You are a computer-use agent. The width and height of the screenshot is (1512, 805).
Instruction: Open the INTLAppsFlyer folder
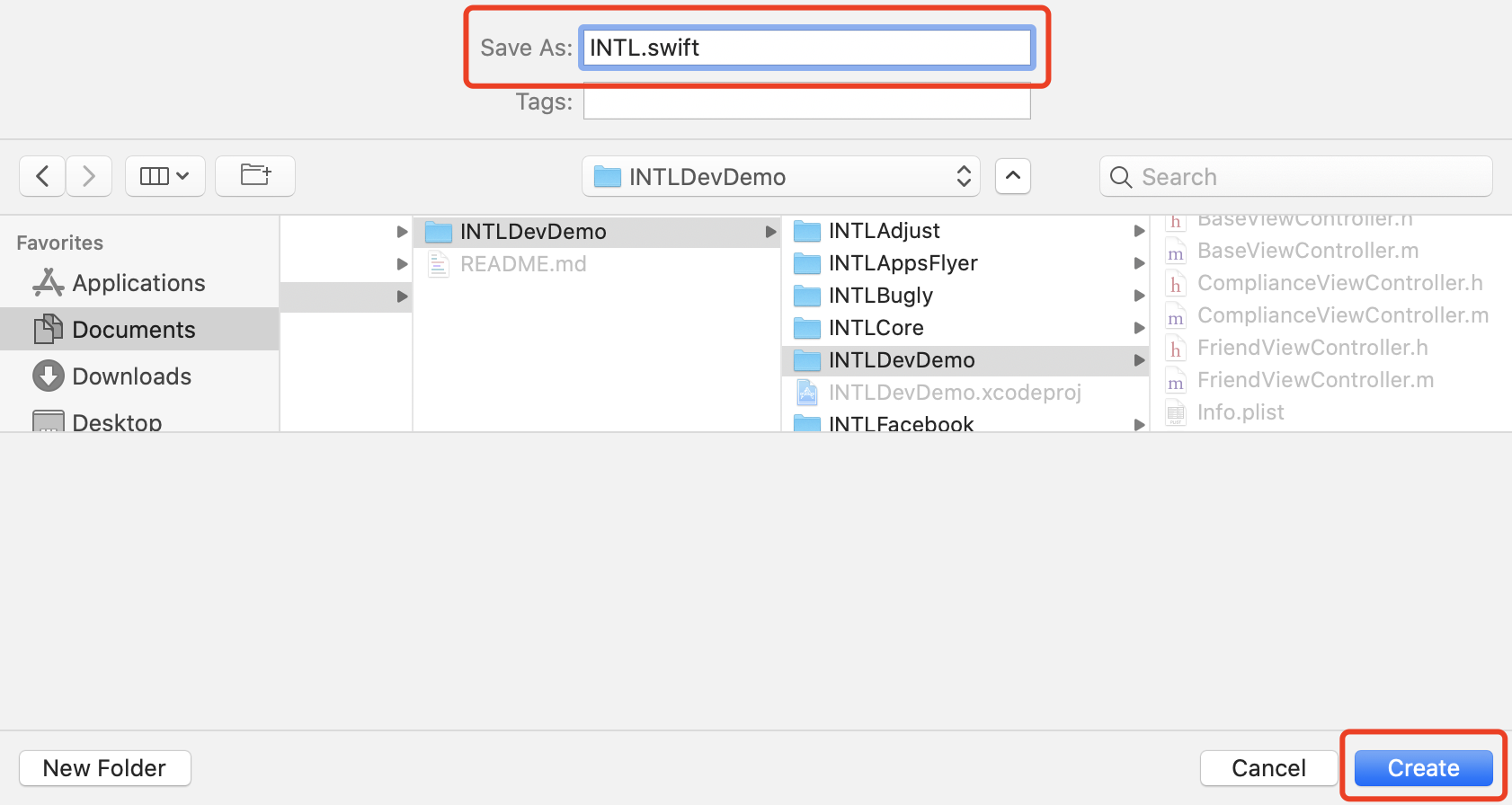point(965,263)
